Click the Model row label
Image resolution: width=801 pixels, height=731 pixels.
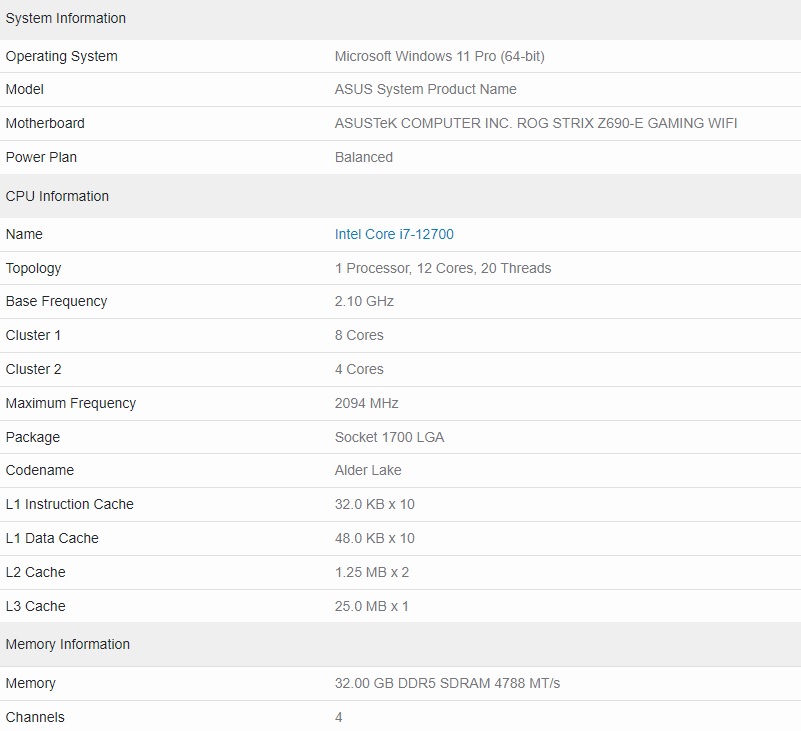[25, 89]
